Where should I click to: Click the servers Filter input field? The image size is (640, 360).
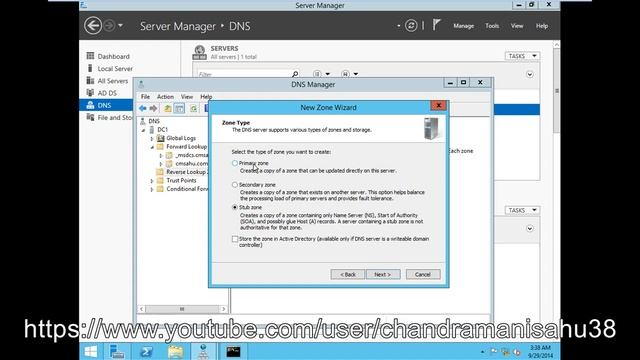click(244, 74)
